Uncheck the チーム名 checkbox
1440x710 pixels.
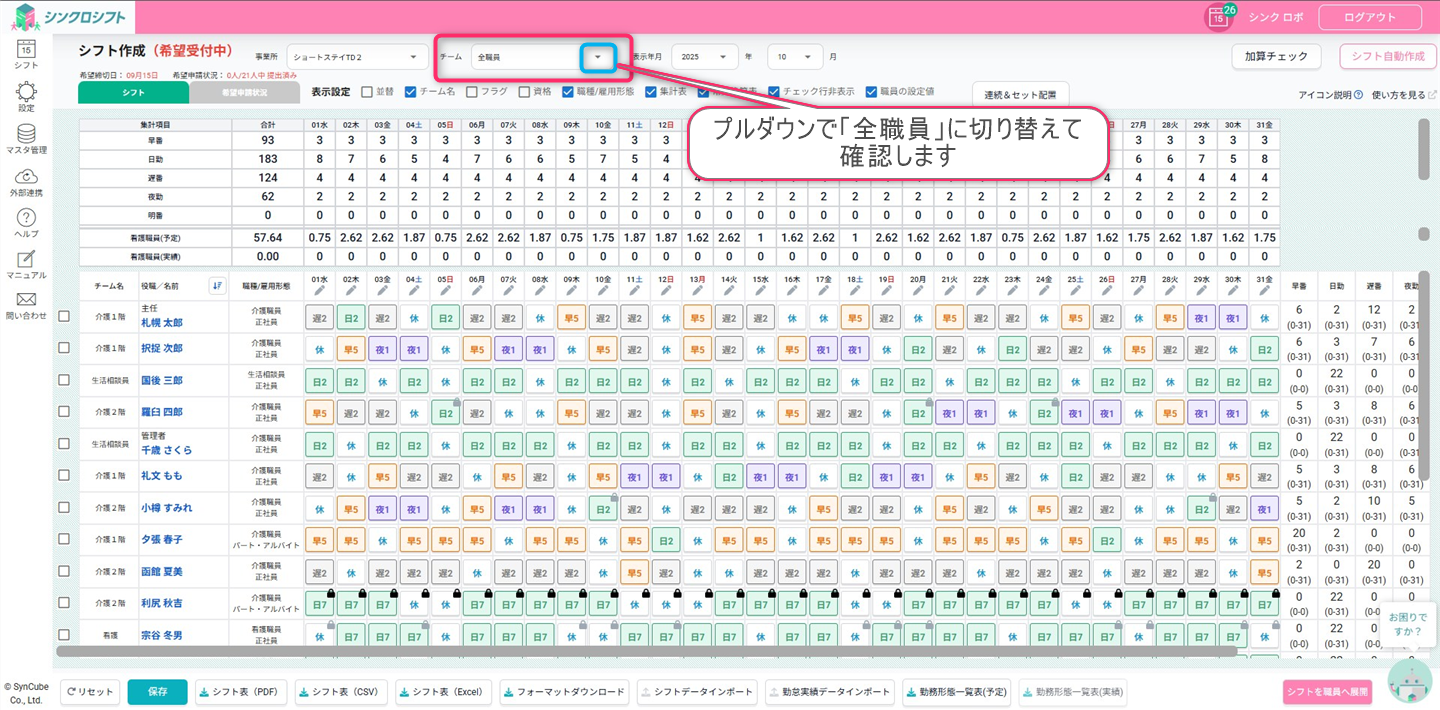point(410,92)
